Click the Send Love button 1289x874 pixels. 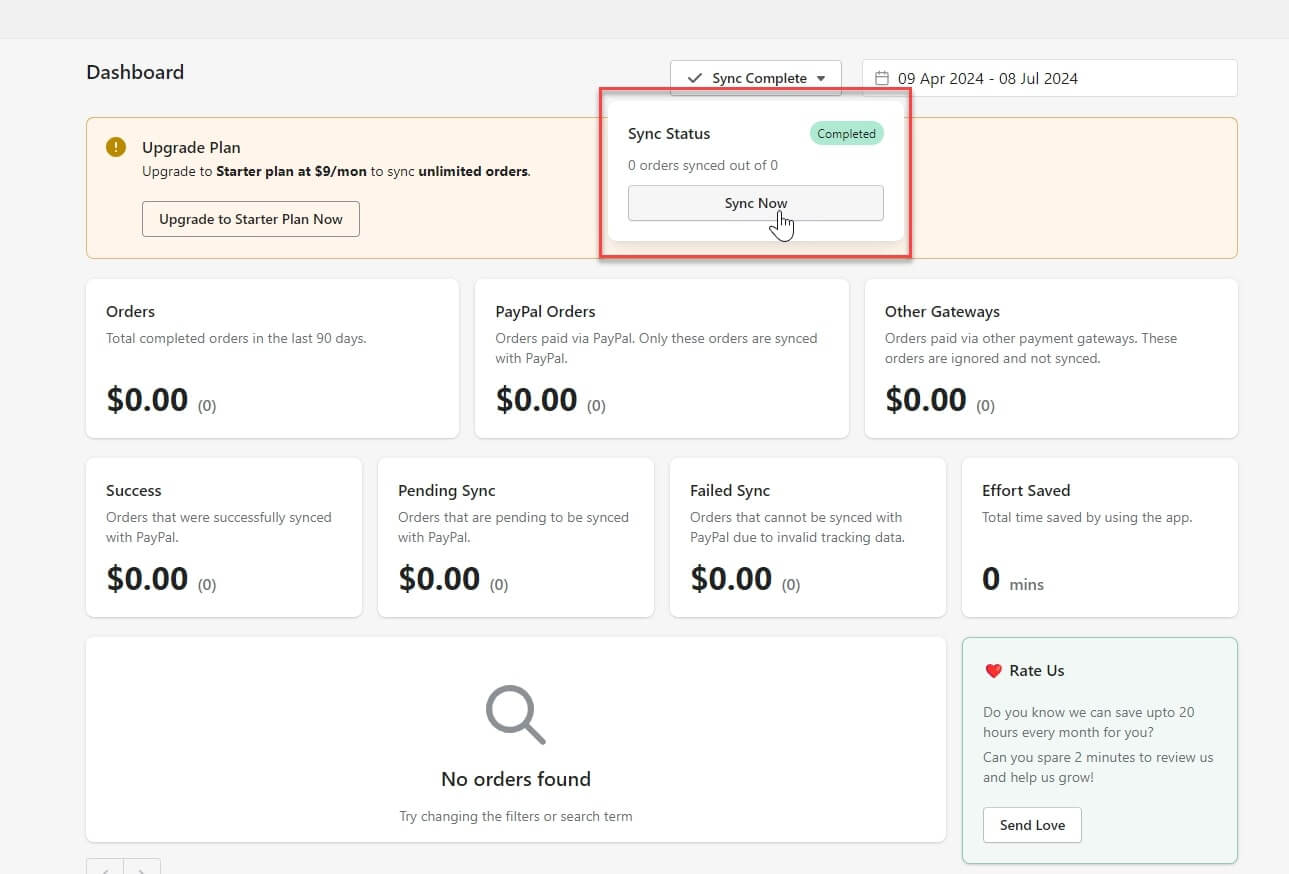[1031, 824]
